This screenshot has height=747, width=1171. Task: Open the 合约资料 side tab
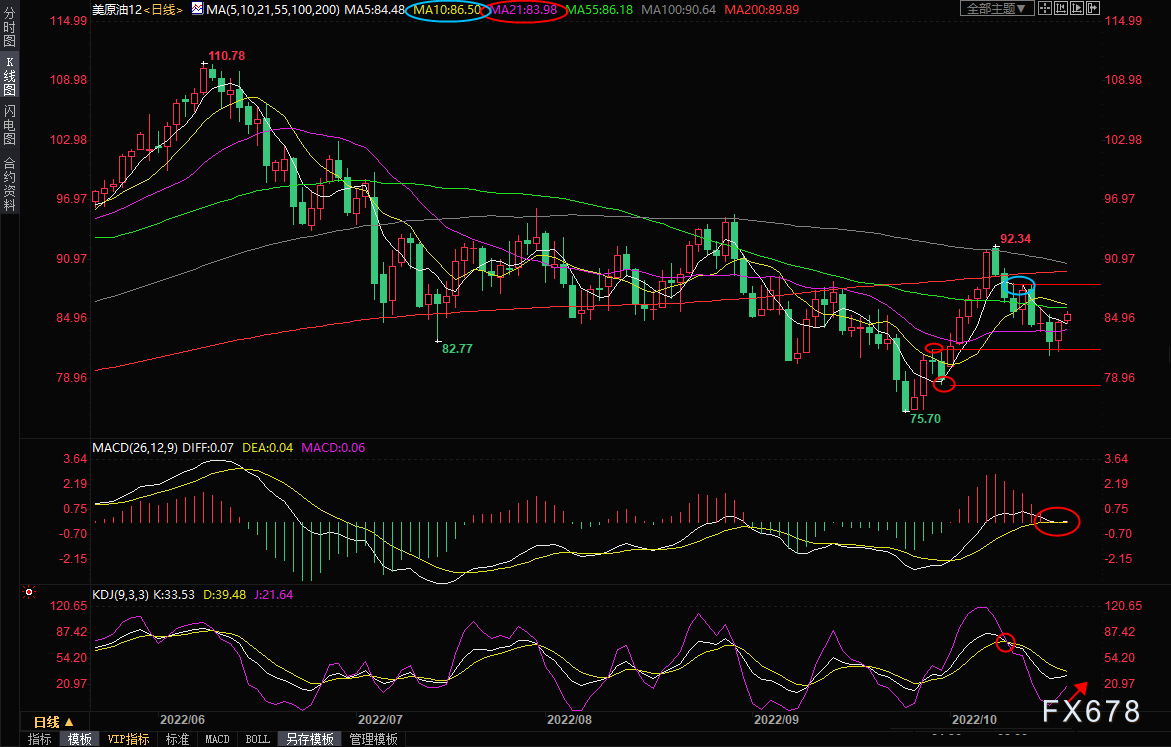point(10,184)
